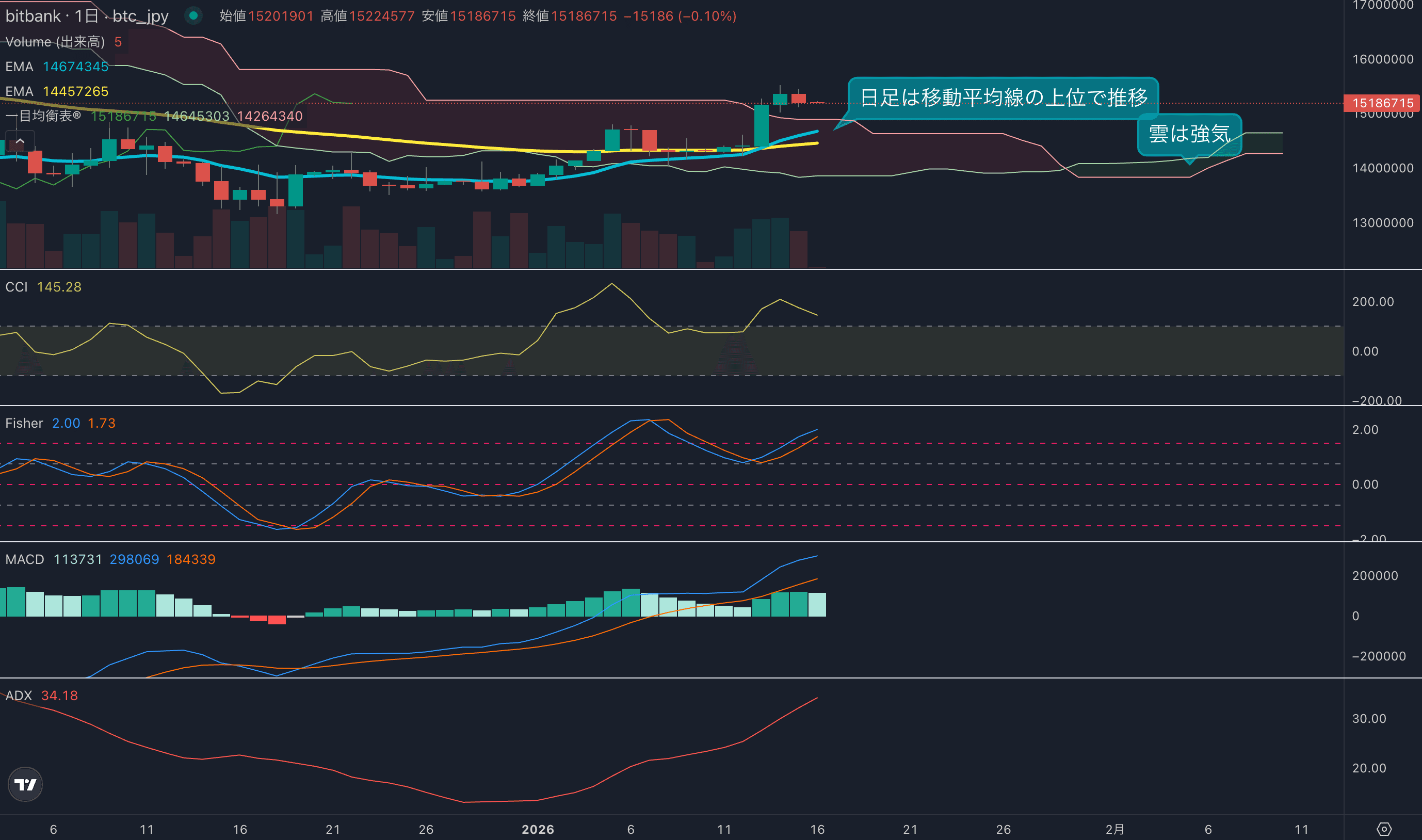Click the bold 2026 time axis label

(538, 829)
